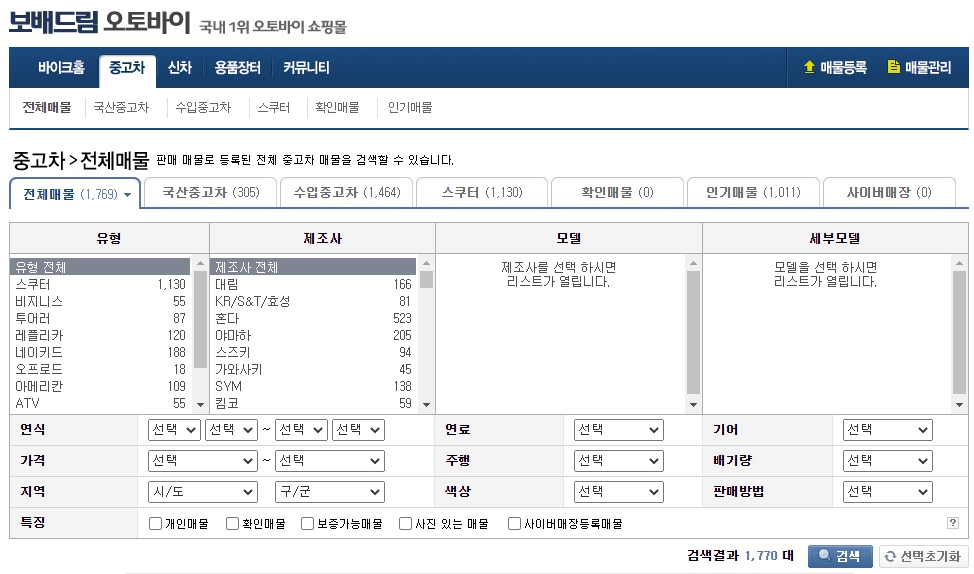Screen dimensions: 974x574
Task: Check the 확인매물 checkbox in 특징 row
Action: click(x=232, y=524)
